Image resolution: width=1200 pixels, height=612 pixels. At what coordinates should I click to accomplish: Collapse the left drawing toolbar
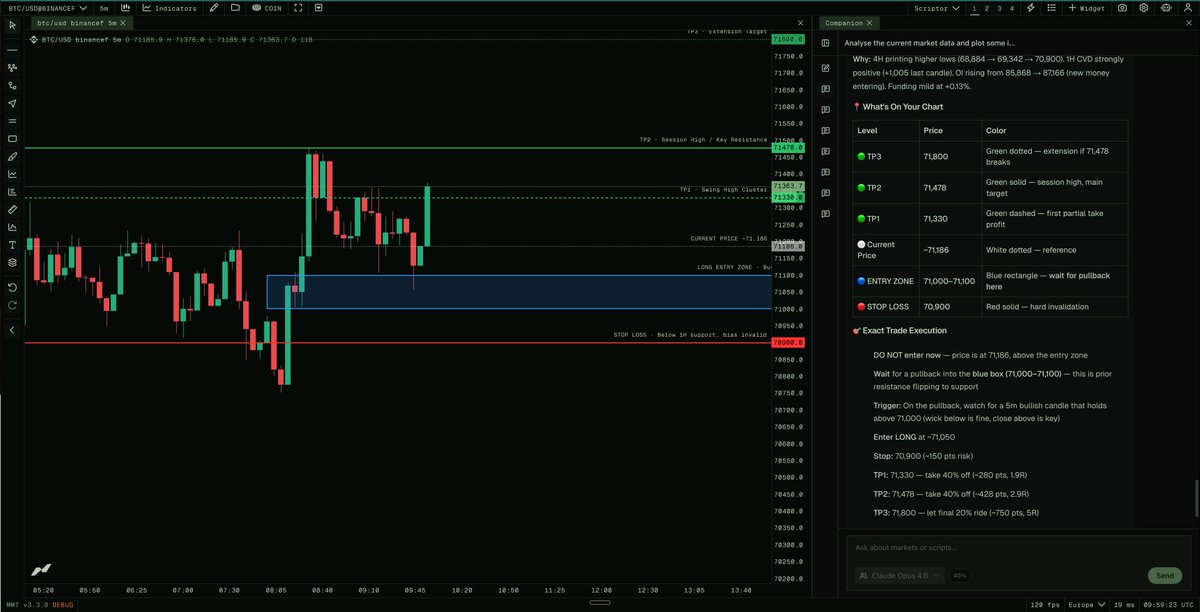click(x=12, y=329)
